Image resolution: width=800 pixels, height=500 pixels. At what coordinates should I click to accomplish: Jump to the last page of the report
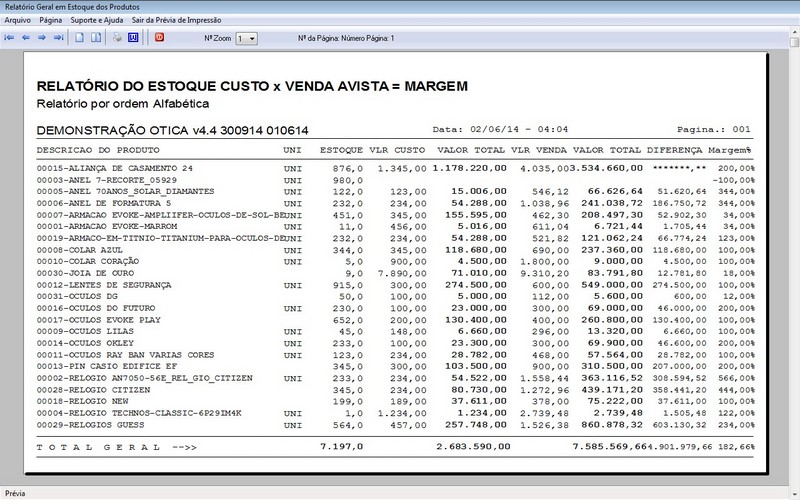click(x=58, y=37)
